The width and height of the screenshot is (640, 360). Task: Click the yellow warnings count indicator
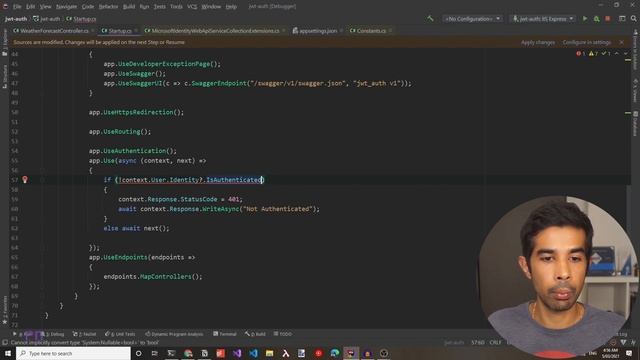click(x=593, y=53)
